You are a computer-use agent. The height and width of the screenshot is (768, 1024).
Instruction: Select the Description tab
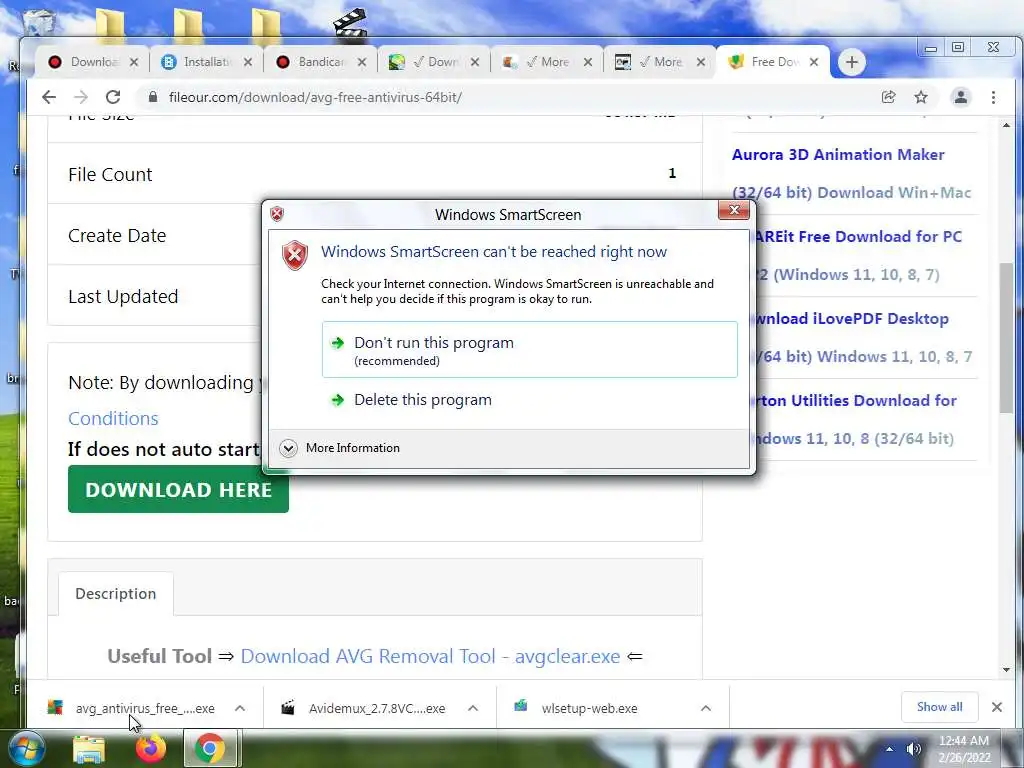pos(116,594)
